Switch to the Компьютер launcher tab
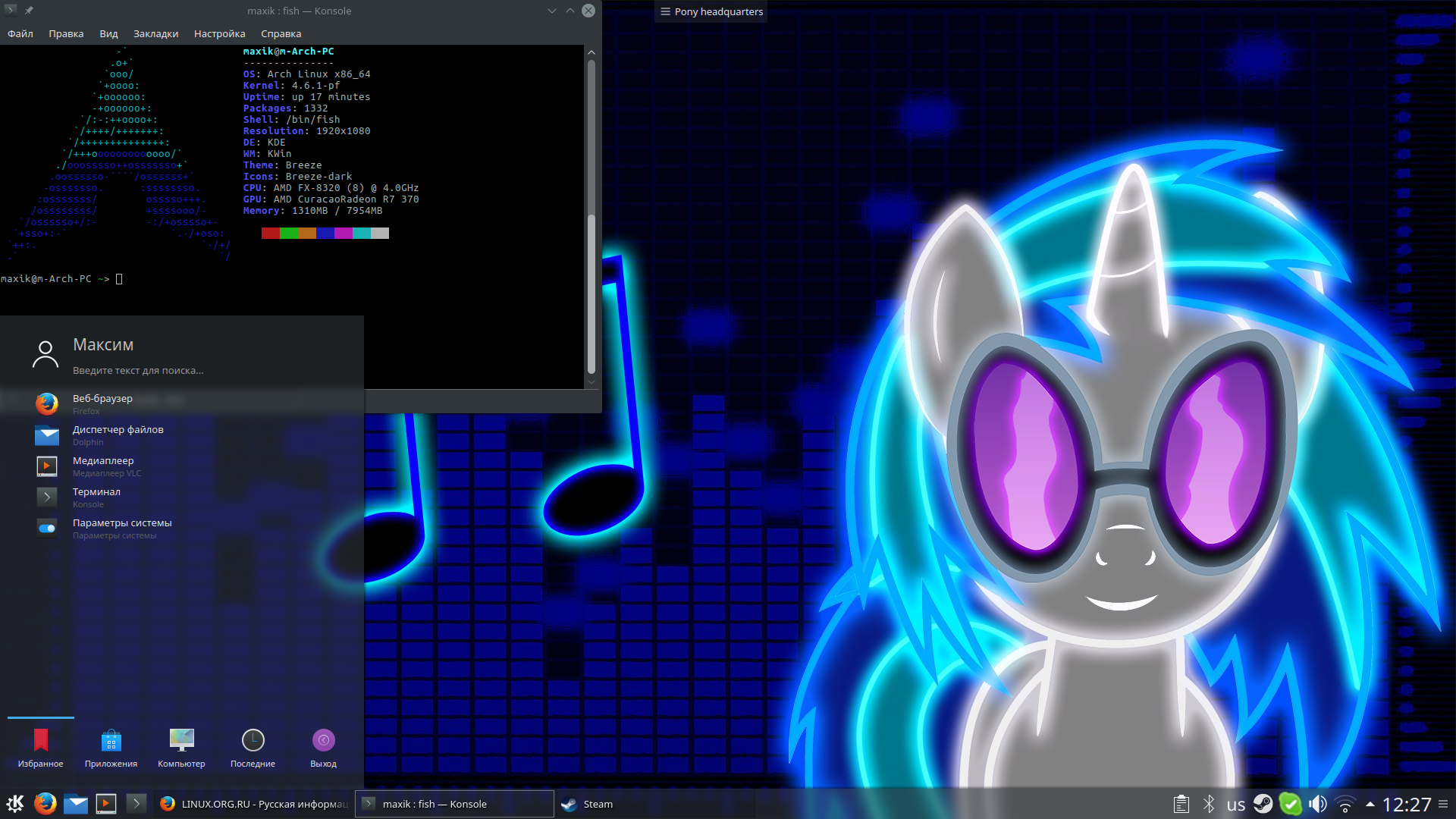Image resolution: width=1456 pixels, height=819 pixels. click(x=181, y=748)
